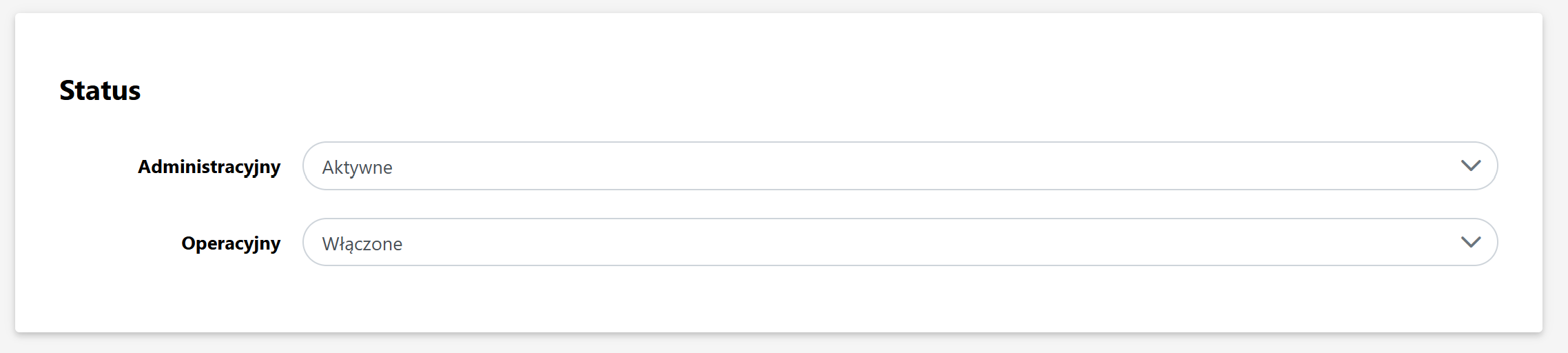Focus the Operacyjny select near its left edge

click(314, 243)
